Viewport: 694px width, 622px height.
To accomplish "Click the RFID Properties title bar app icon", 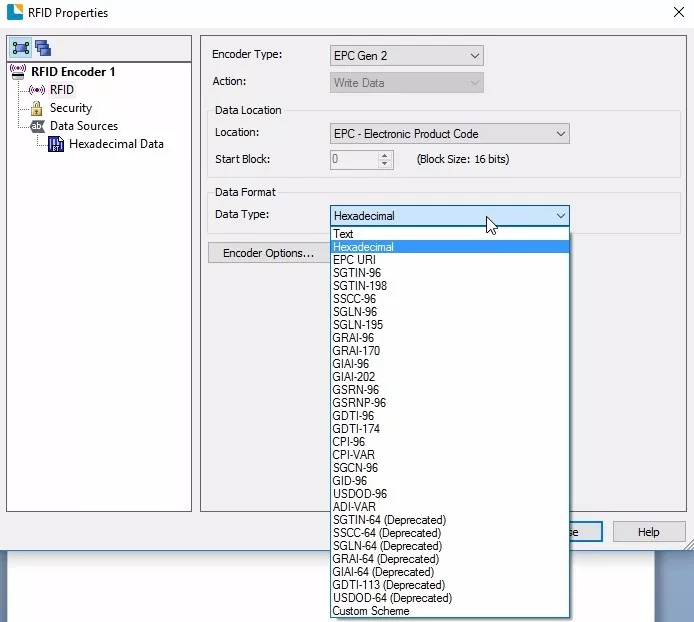I will click(14, 13).
